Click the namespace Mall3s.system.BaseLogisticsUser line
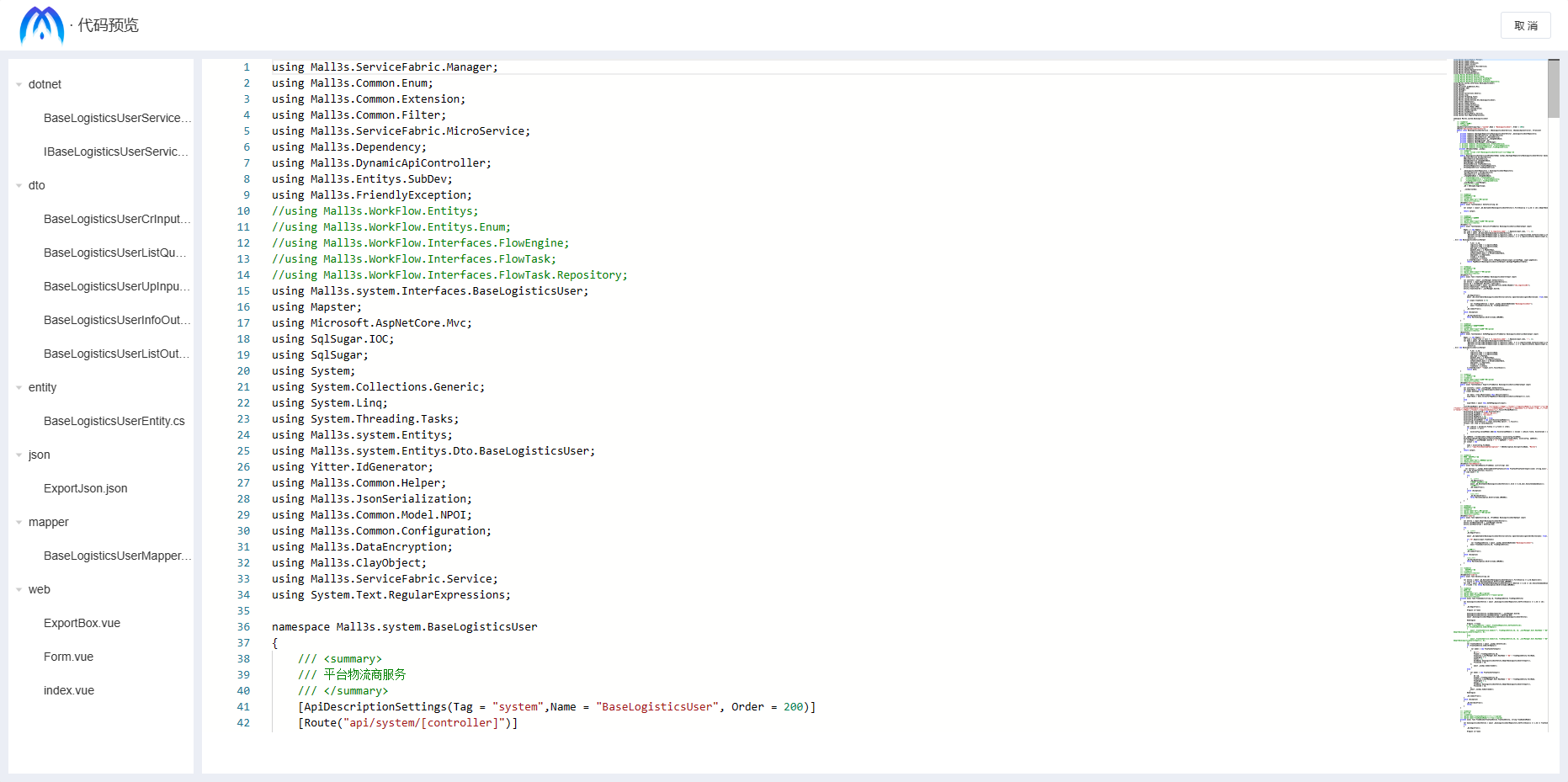The image size is (1568, 782). pos(404,627)
